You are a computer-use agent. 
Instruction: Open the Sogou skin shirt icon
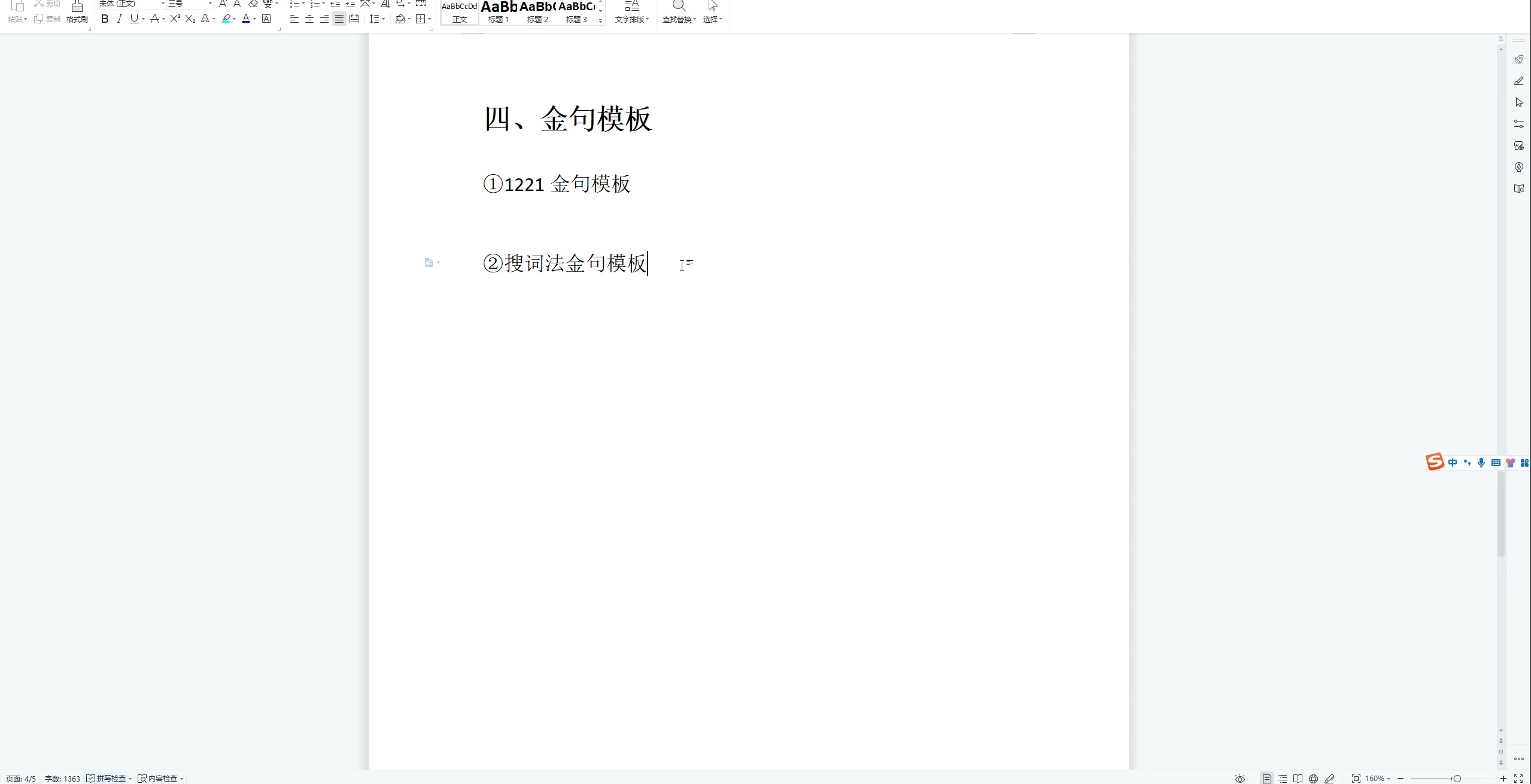click(1510, 463)
